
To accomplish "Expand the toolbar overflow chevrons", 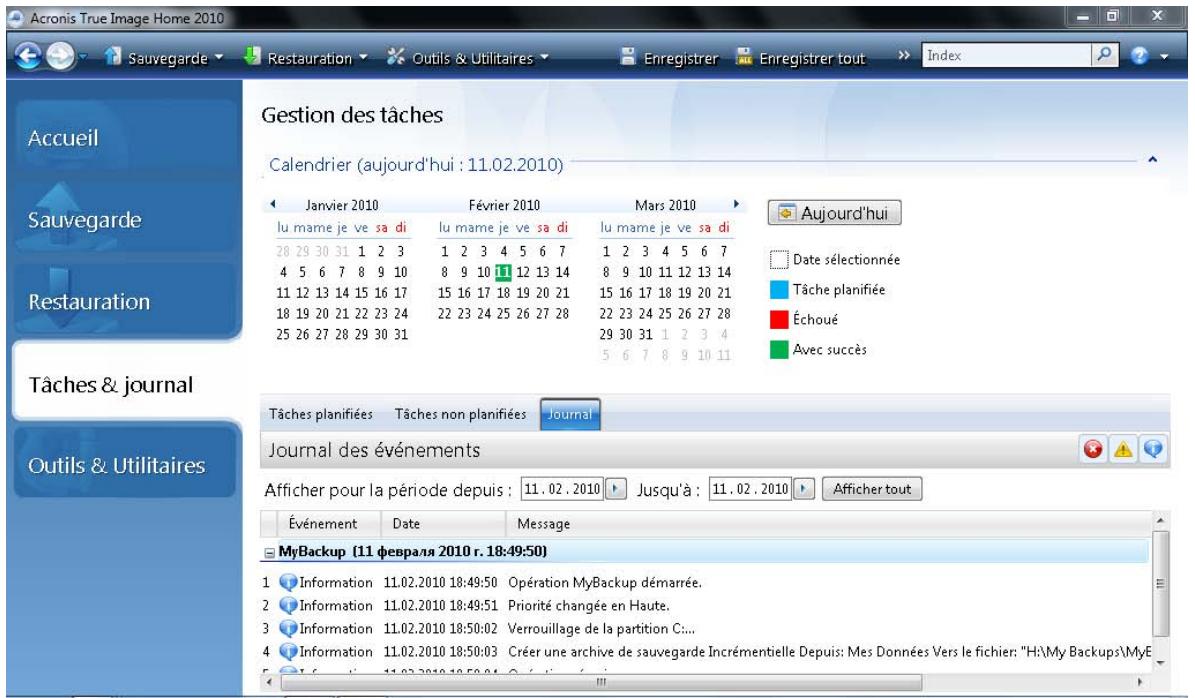I will tap(904, 55).
